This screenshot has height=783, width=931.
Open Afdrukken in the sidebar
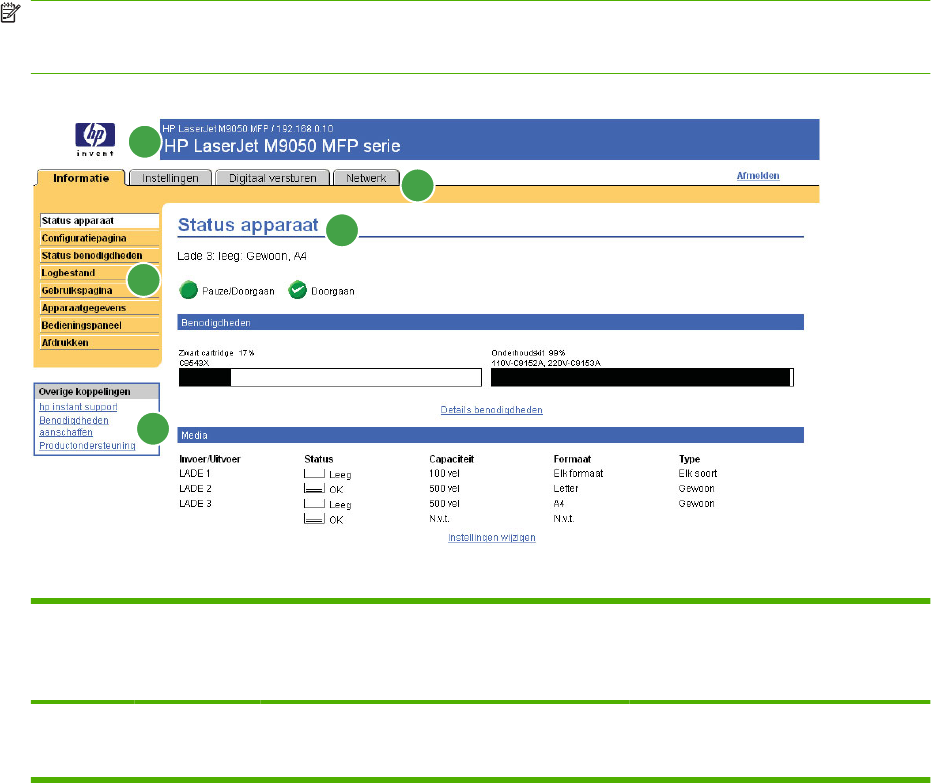click(x=99, y=343)
